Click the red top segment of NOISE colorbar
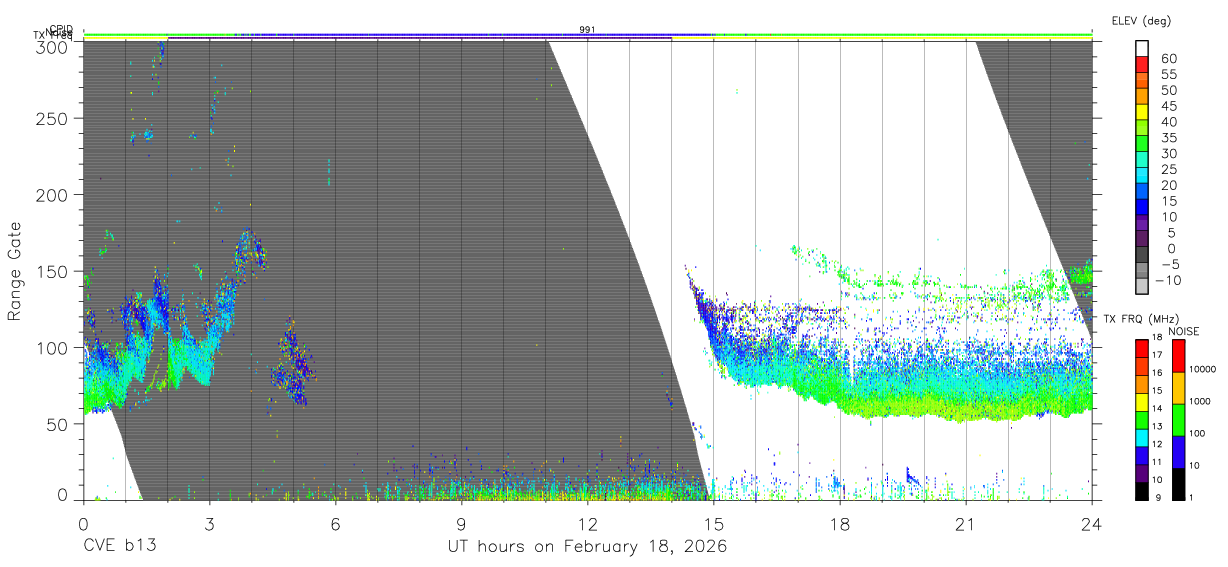Screen dimensions: 1228x567 pyautogui.click(x=1178, y=355)
